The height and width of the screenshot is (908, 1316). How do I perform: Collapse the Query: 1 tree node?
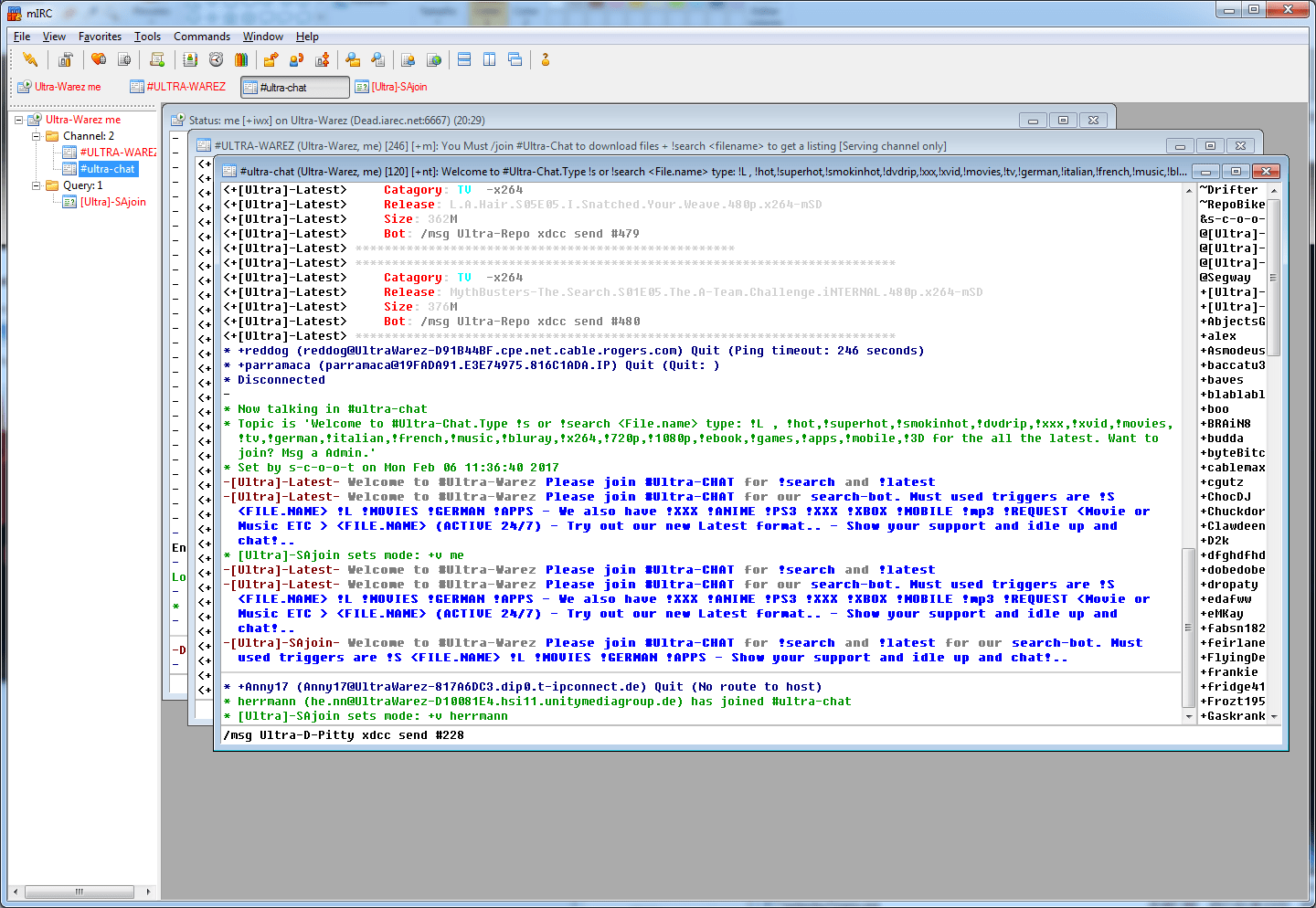[x=36, y=185]
